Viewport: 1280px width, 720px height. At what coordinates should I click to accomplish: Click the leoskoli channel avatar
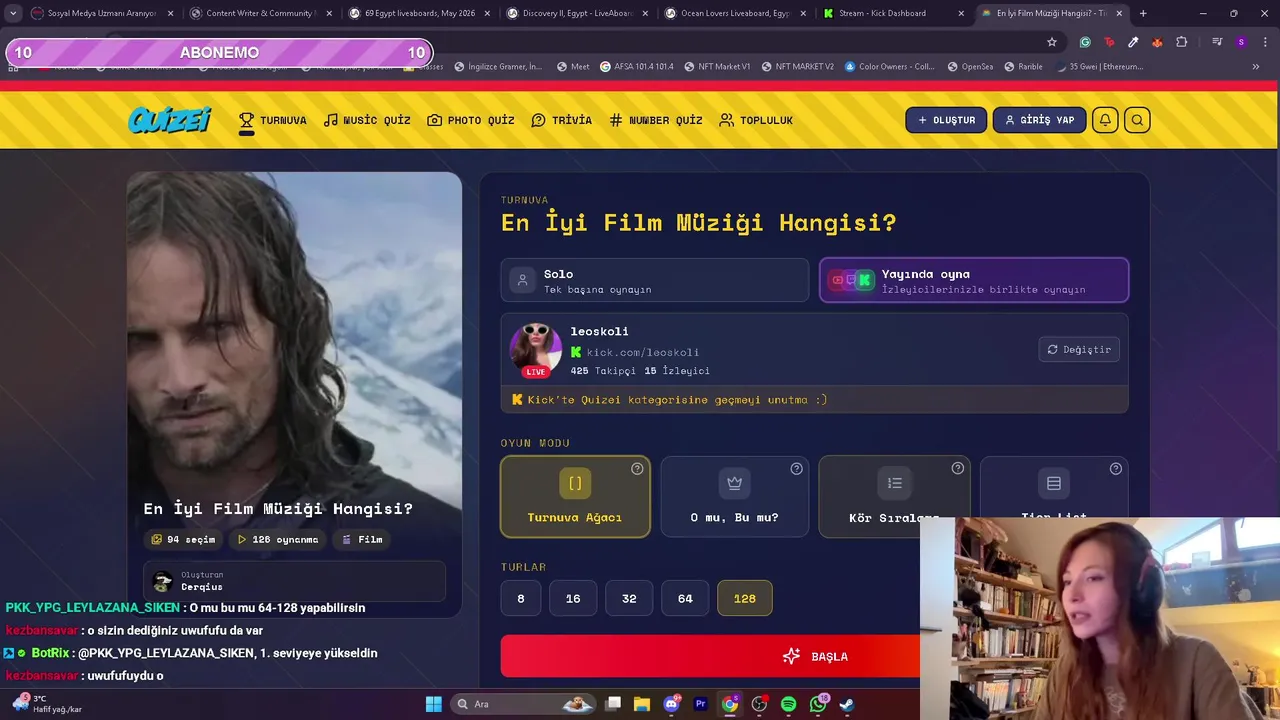[x=536, y=349]
